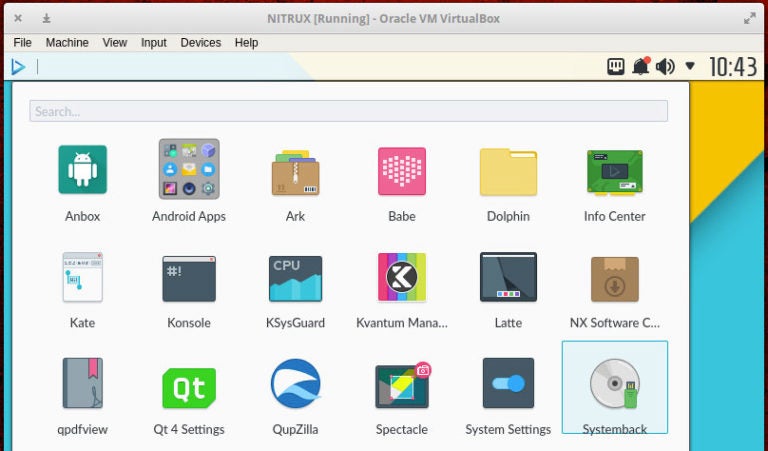
Task: Open Kvantum Manager
Action: (402, 277)
